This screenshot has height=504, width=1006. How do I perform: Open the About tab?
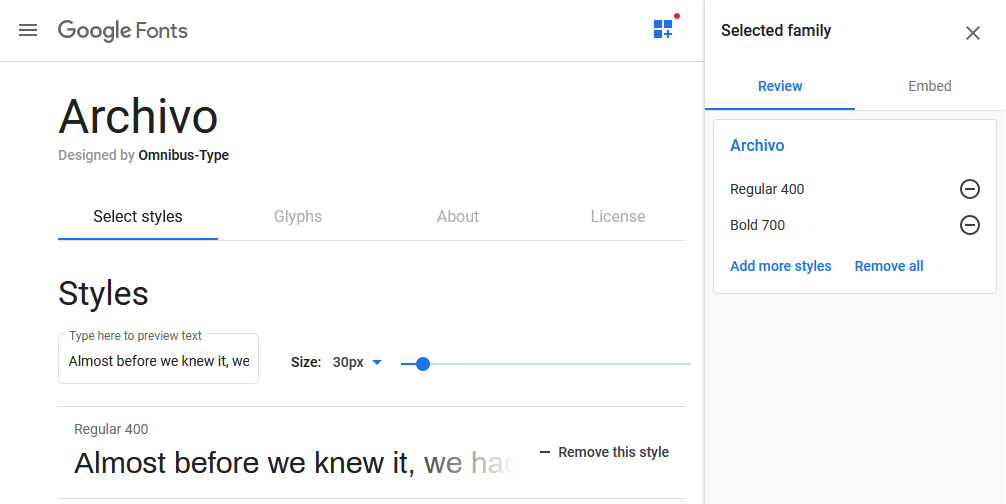(457, 217)
